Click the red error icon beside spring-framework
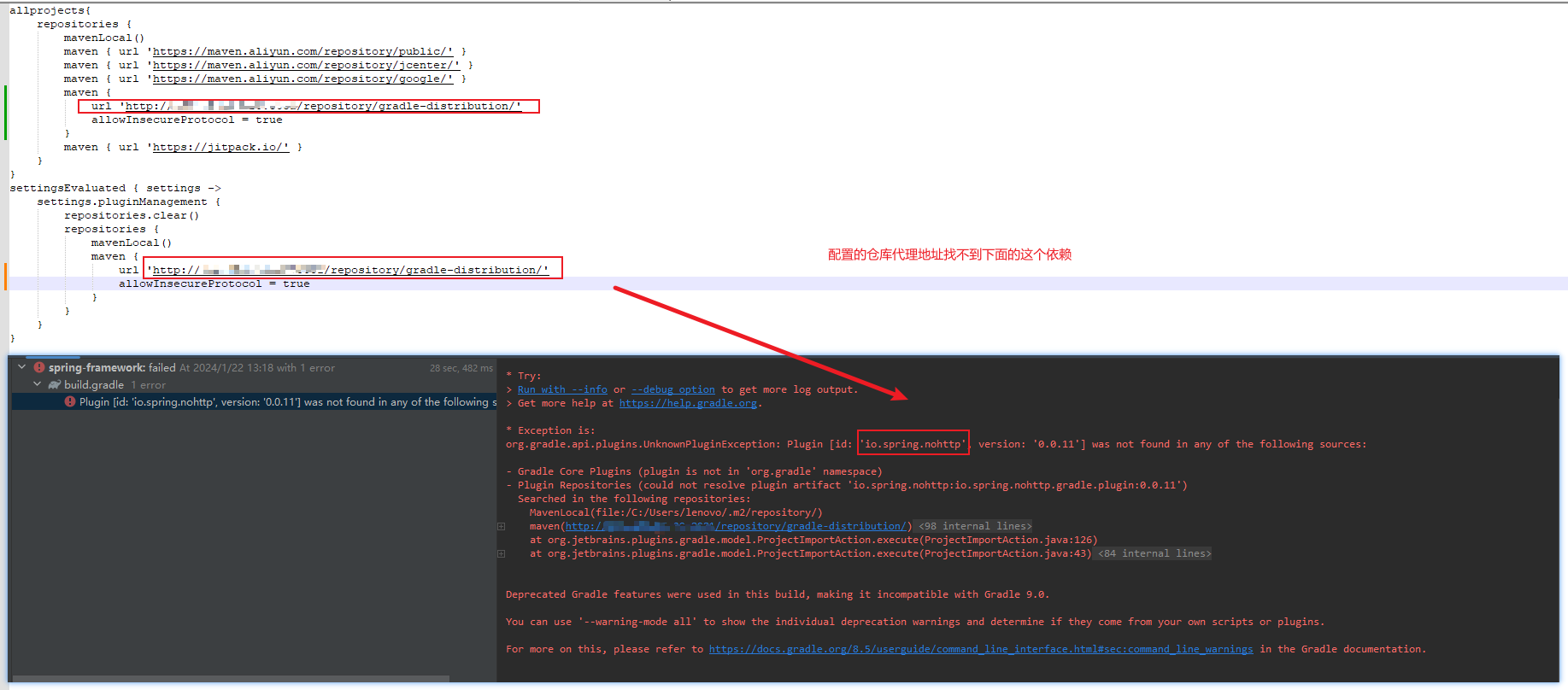 (x=39, y=367)
